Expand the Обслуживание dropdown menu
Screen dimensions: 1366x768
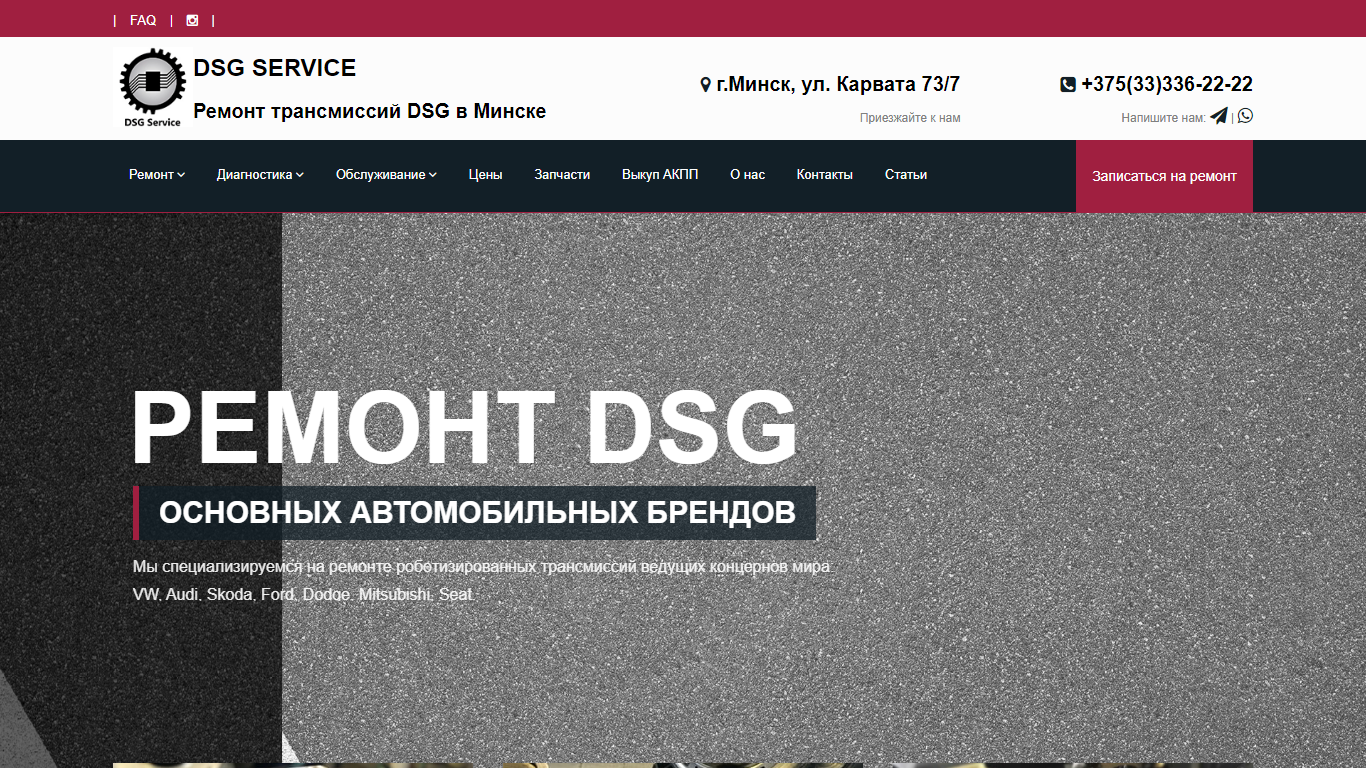point(386,175)
